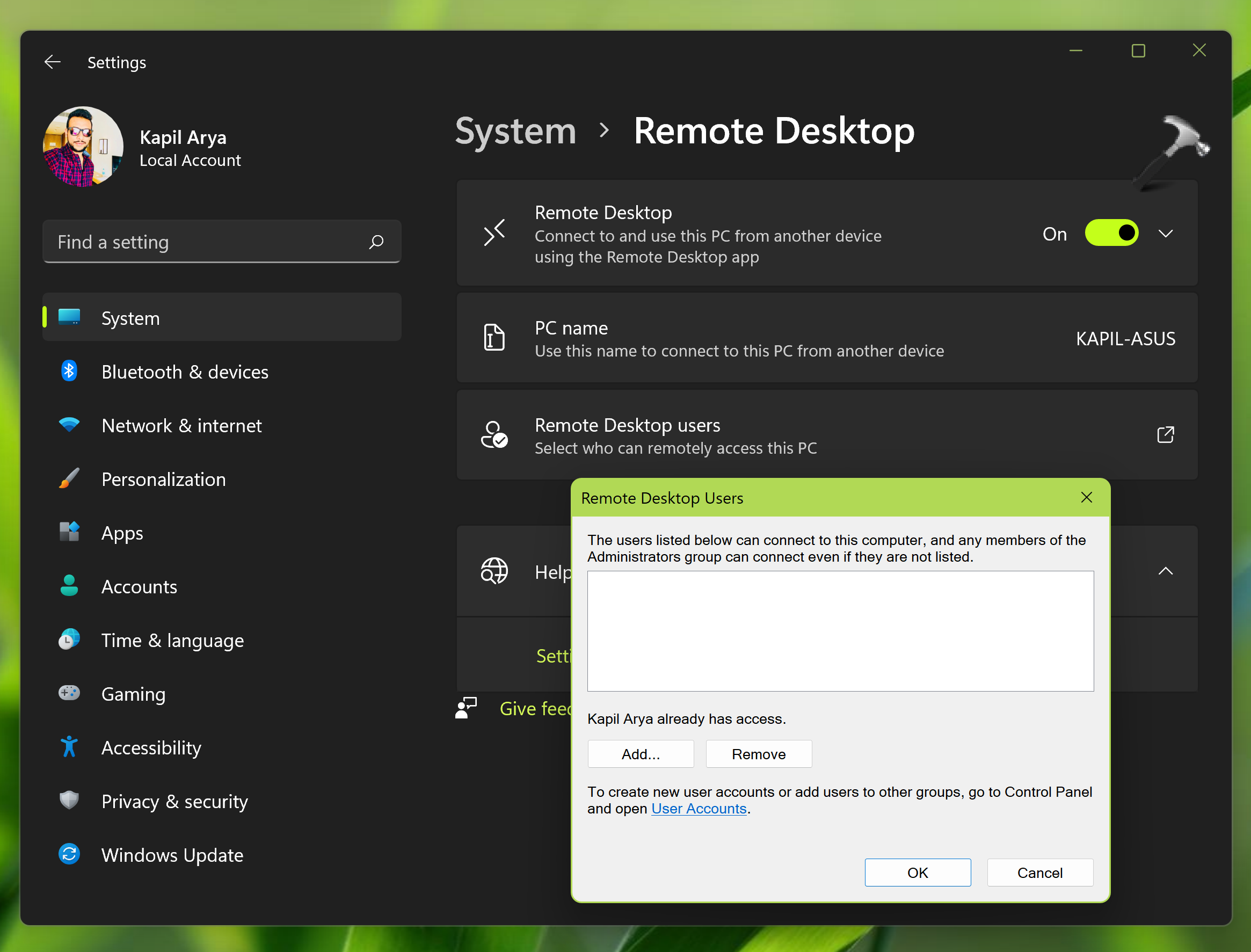Click the back arrow in Settings header
The image size is (1251, 952).
53,62
